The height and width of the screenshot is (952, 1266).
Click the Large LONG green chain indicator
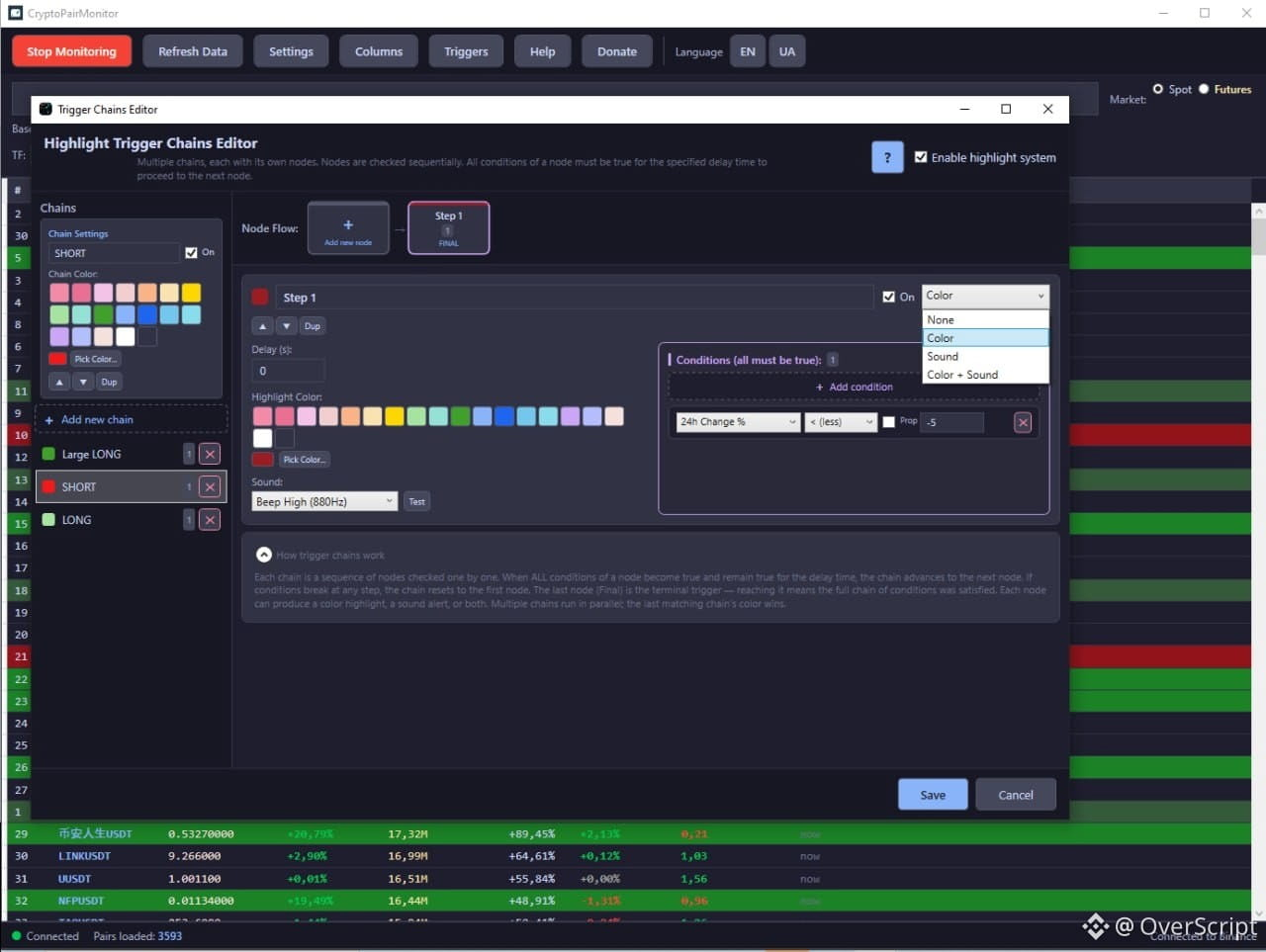[x=48, y=454]
